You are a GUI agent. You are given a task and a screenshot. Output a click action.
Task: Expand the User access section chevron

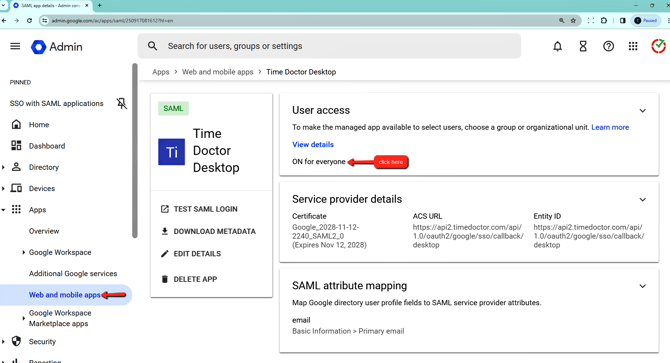tap(642, 111)
